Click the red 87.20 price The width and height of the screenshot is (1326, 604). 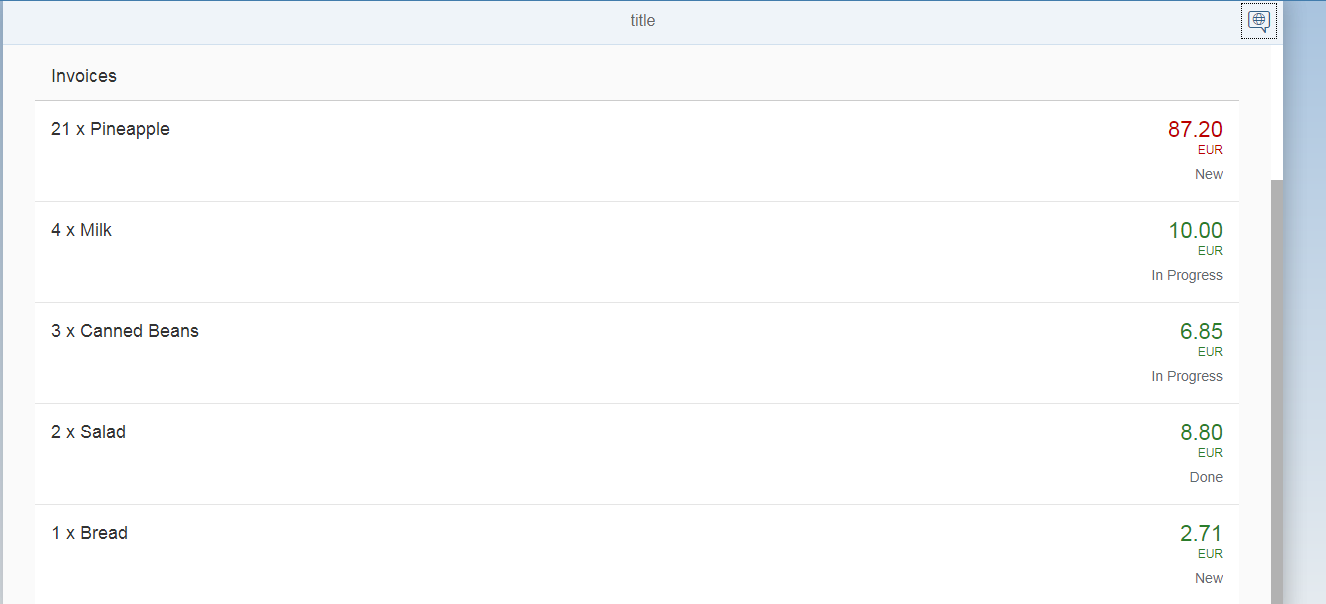tap(1195, 129)
